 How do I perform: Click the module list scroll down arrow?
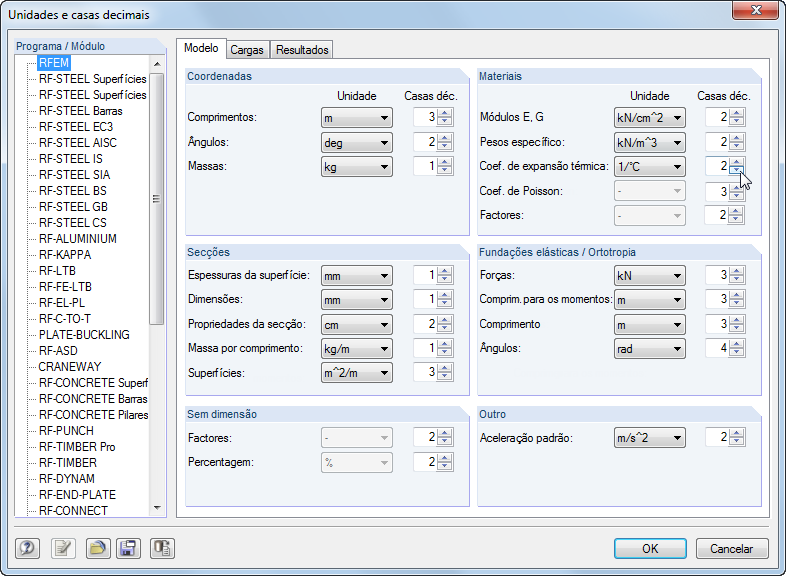coord(156,509)
